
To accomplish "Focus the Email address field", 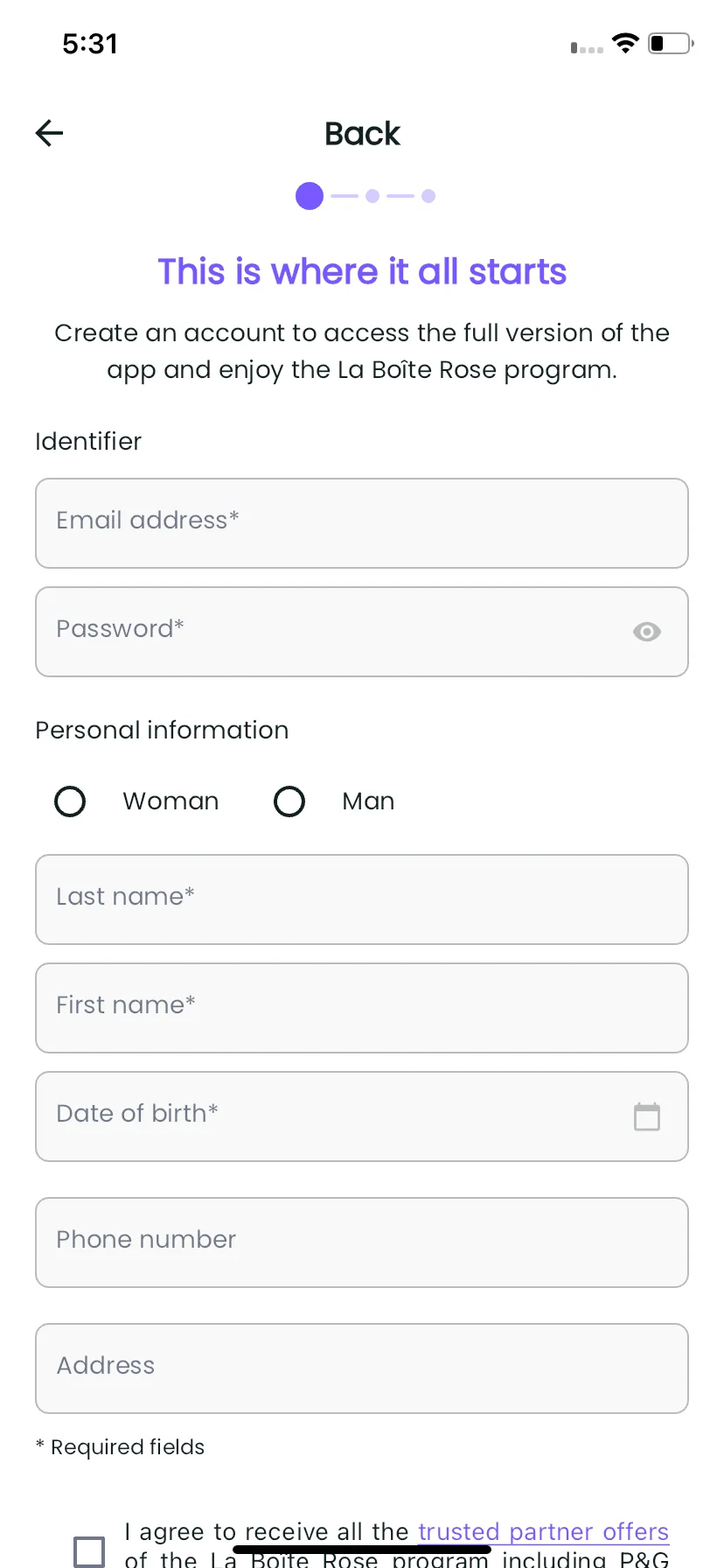I will pyautogui.click(x=362, y=523).
